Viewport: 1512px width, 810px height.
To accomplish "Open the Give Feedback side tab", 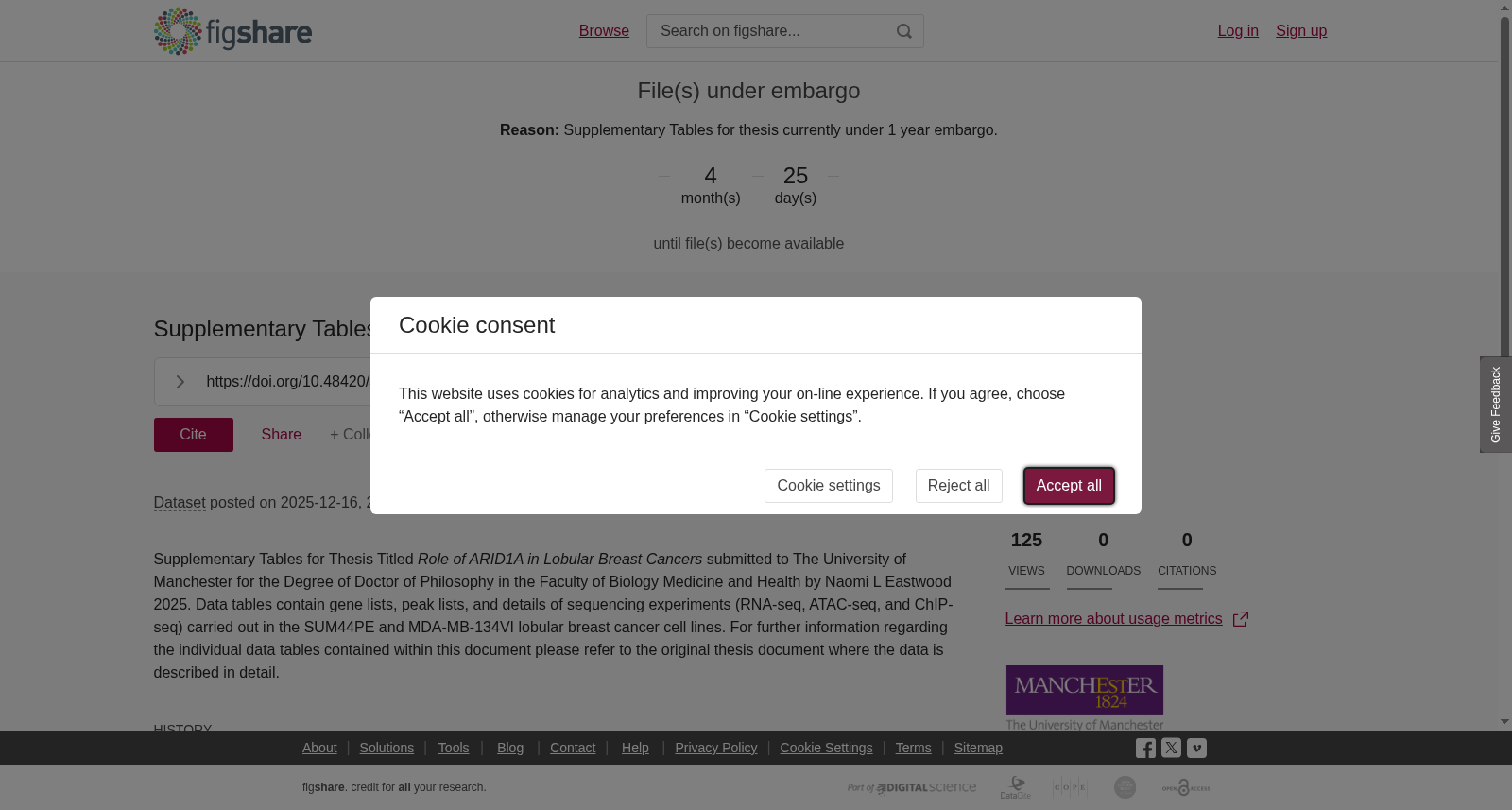I will pos(1496,405).
